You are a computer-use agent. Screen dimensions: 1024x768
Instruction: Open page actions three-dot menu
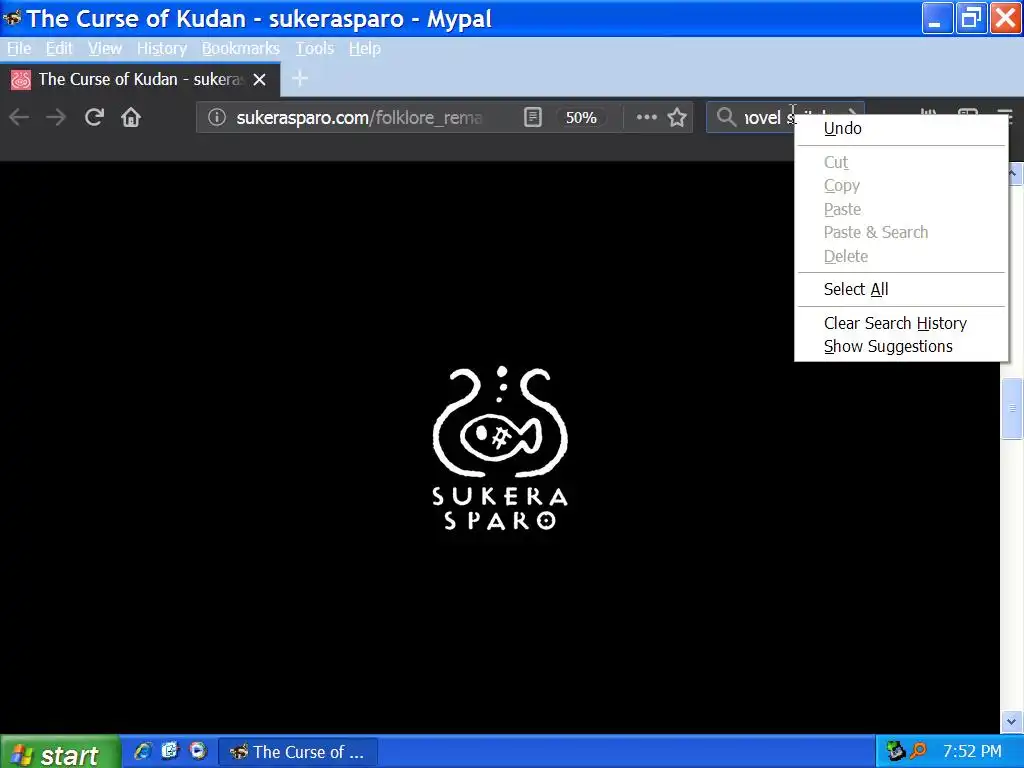pyautogui.click(x=647, y=118)
